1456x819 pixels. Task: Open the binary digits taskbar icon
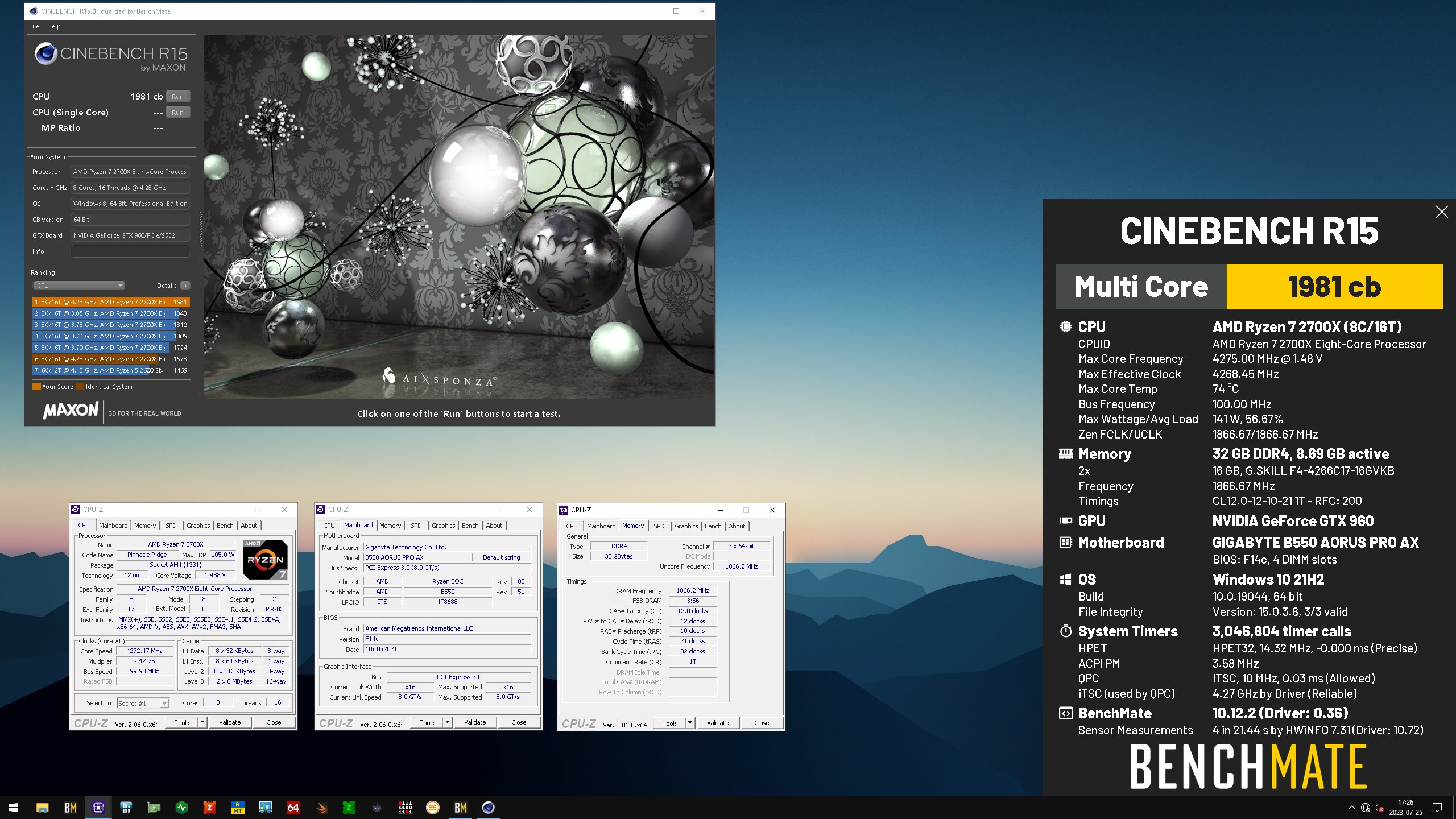click(x=405, y=807)
